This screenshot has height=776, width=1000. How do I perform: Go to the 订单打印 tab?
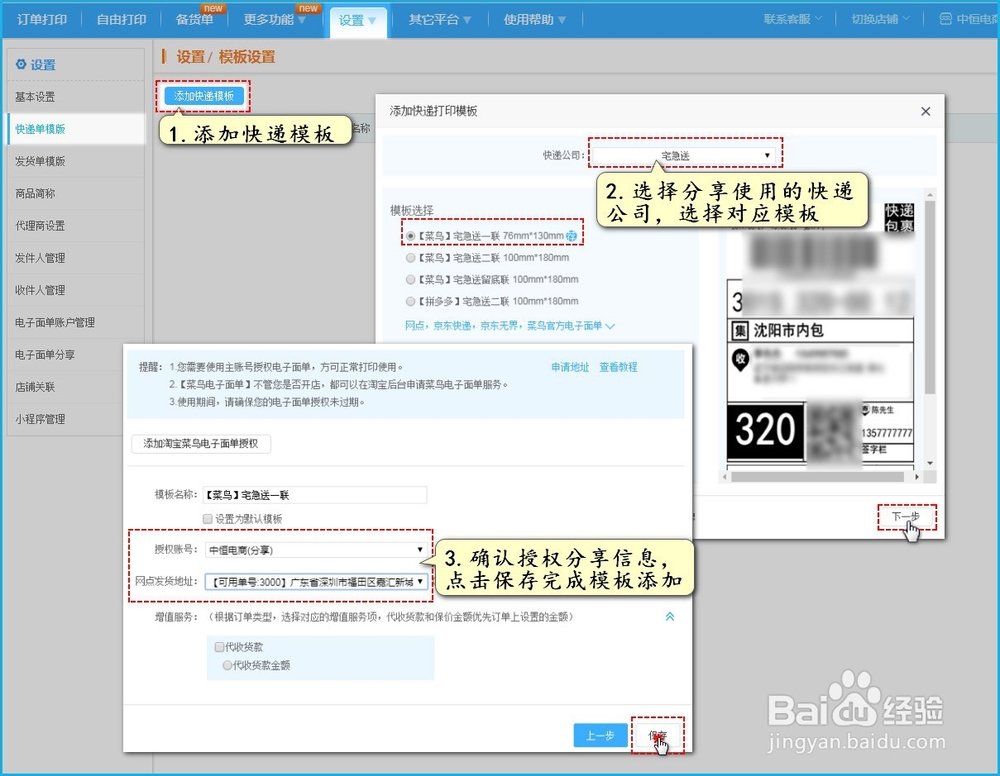[x=41, y=20]
